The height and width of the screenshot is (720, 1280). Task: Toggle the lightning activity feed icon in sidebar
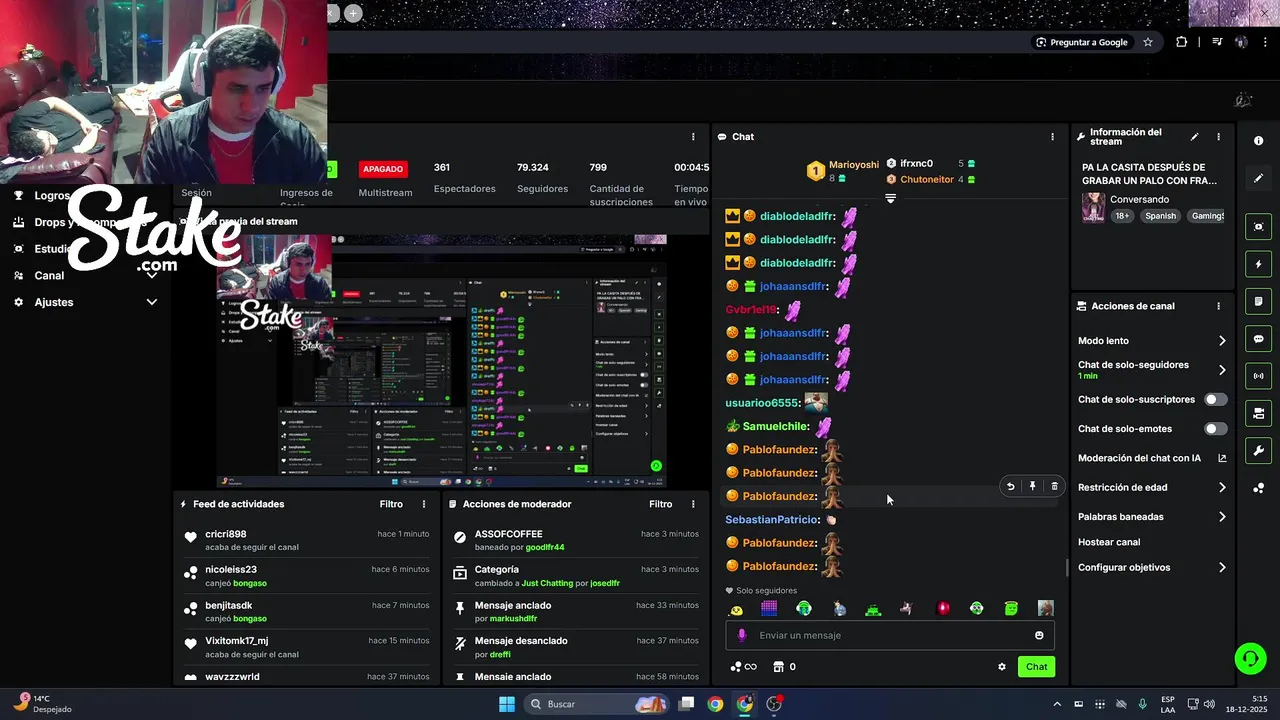coord(1258,265)
